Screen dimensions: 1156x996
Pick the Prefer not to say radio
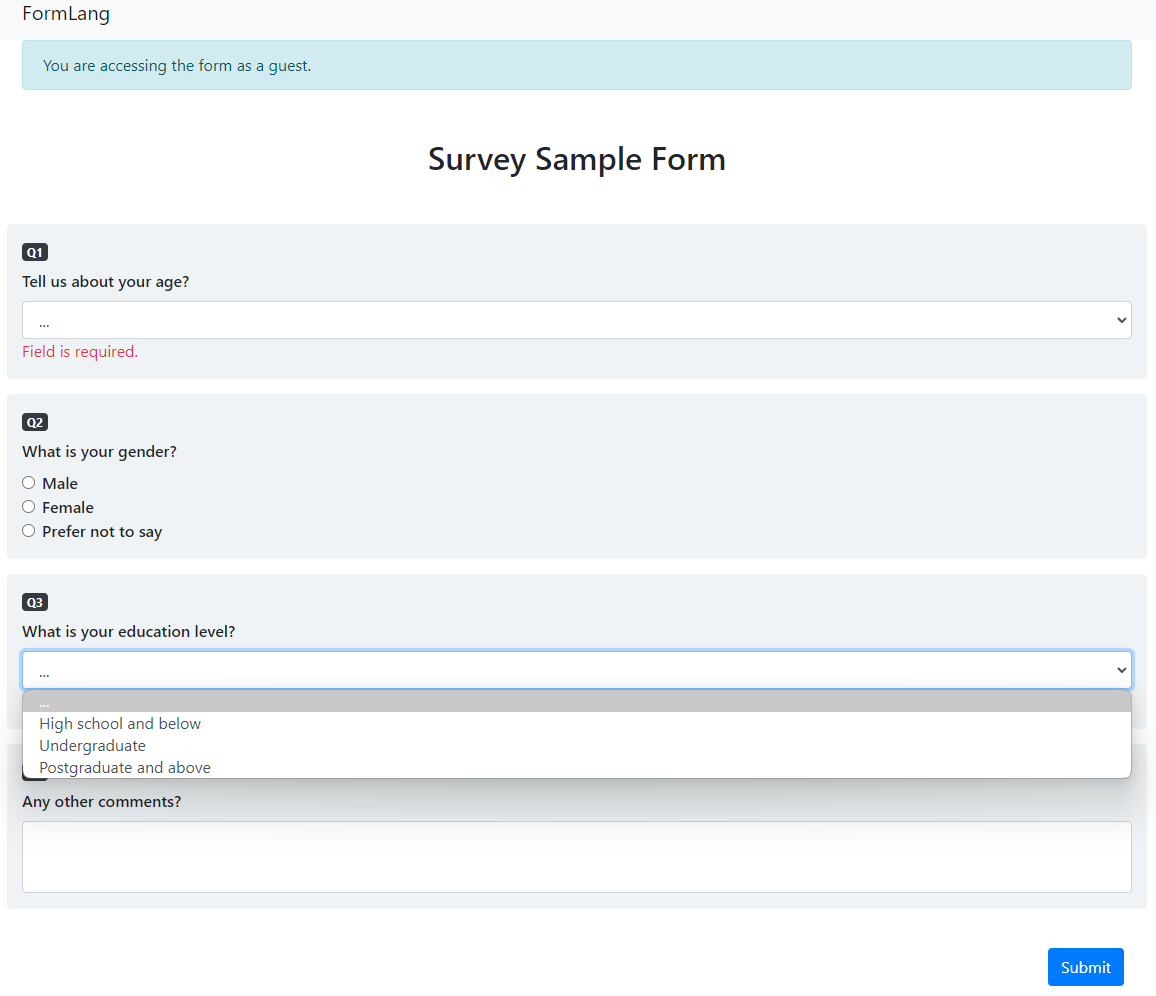[29, 531]
